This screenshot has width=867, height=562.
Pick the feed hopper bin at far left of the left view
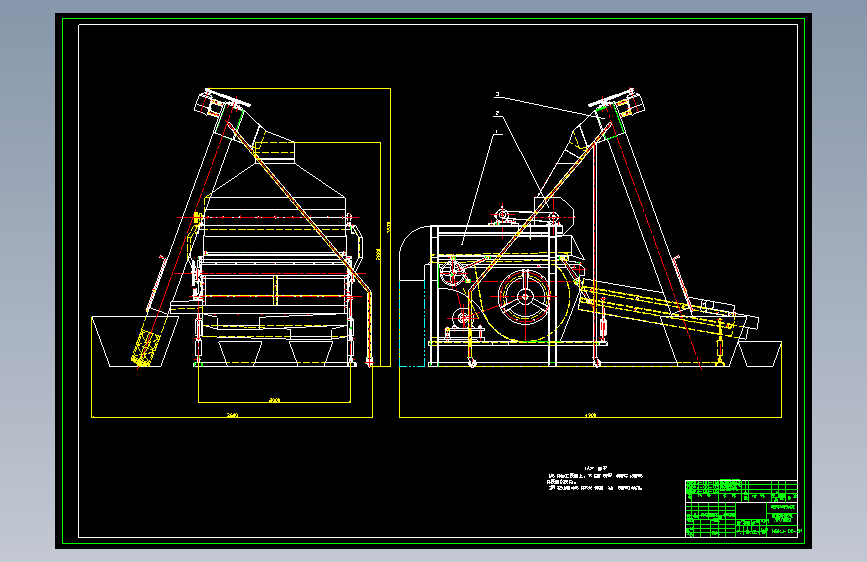click(x=135, y=341)
